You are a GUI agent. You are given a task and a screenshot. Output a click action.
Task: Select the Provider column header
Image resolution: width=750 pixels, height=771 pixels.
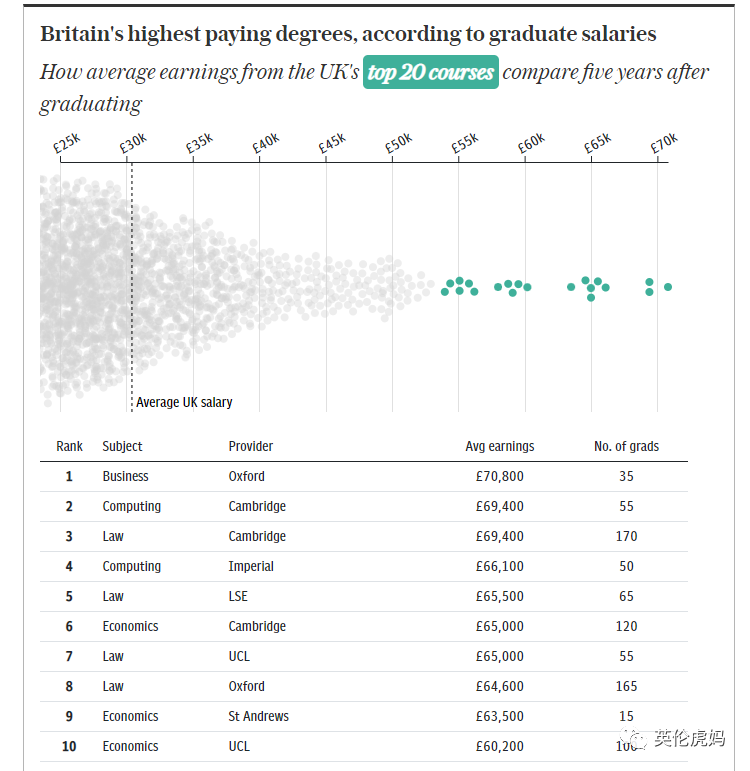click(x=250, y=446)
